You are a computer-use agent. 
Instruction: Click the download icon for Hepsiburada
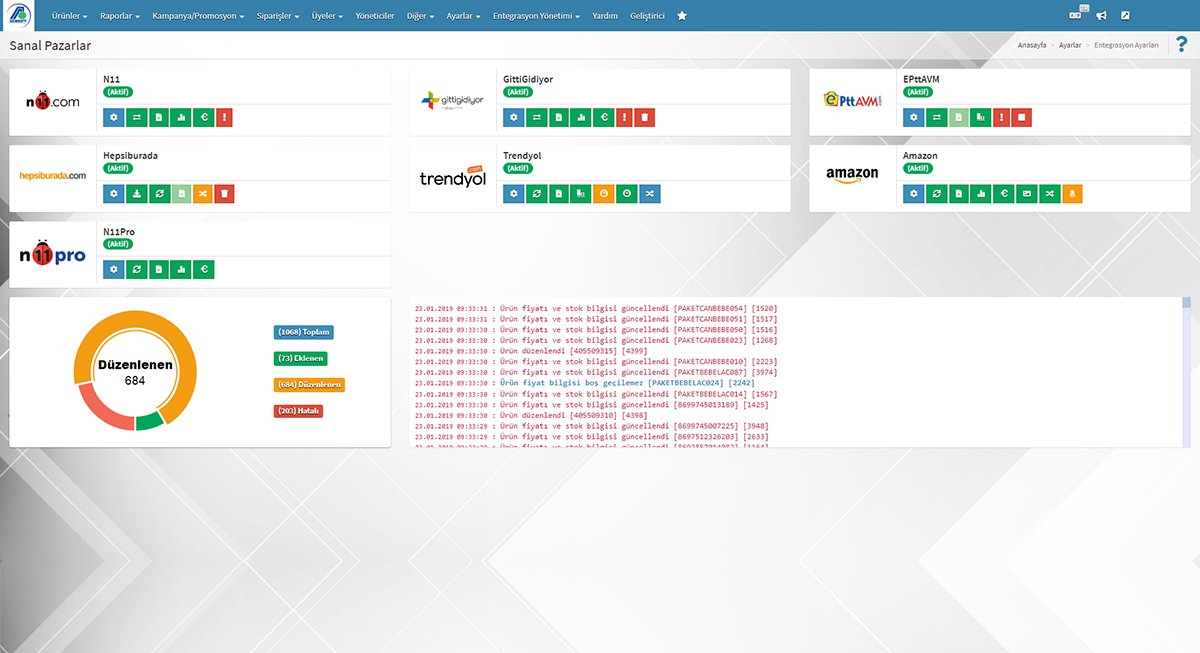click(136, 194)
